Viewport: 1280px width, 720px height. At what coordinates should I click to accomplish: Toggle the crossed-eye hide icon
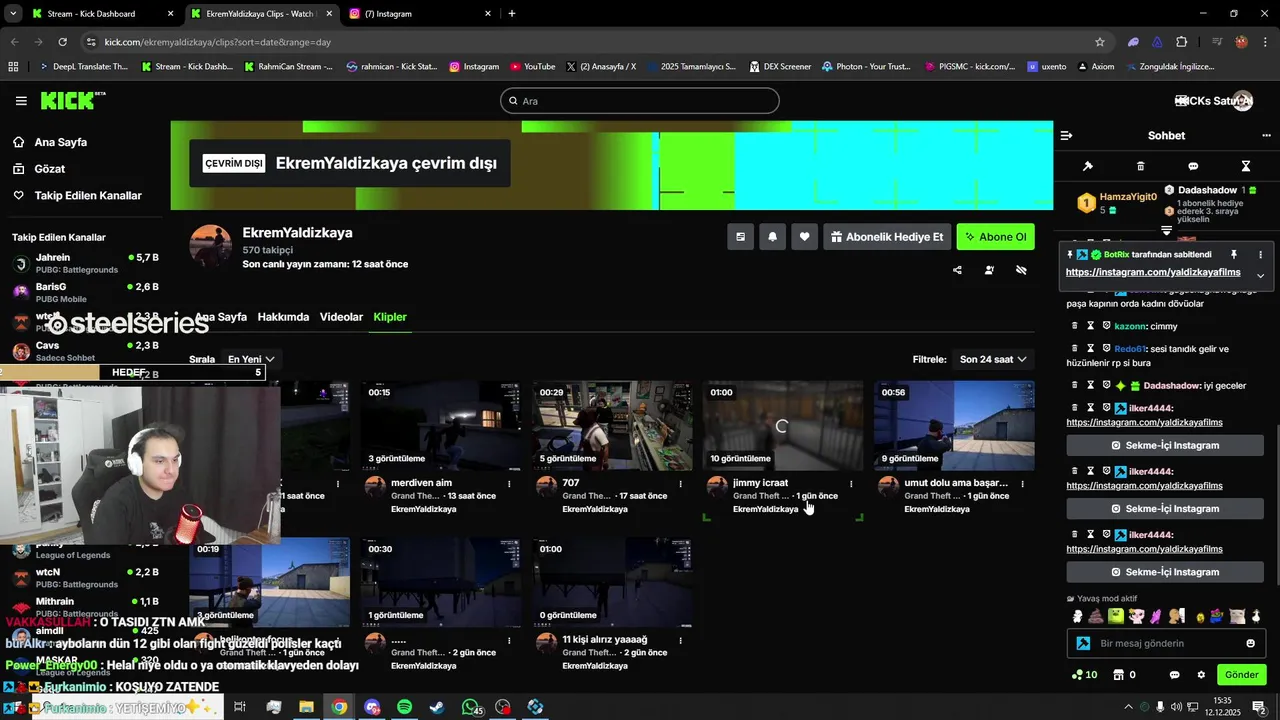1021,270
